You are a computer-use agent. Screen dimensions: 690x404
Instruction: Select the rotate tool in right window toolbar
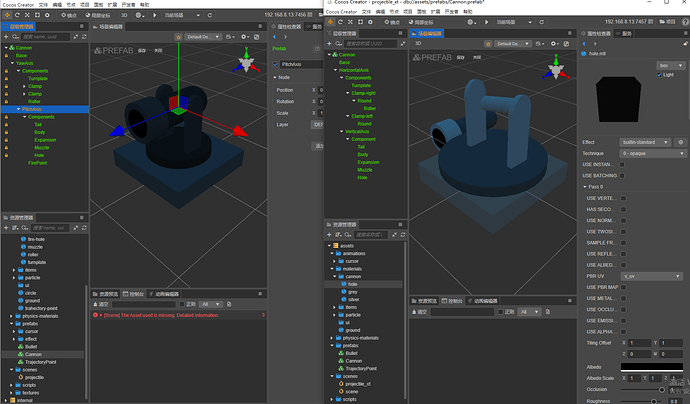coord(340,22)
